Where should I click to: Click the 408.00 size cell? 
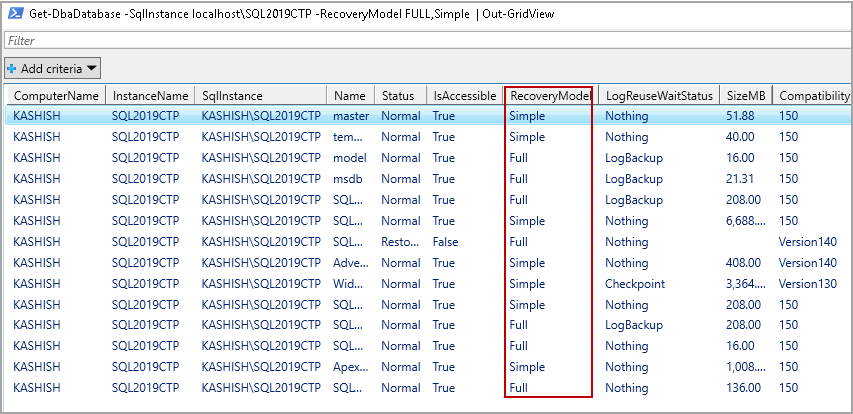[743, 263]
